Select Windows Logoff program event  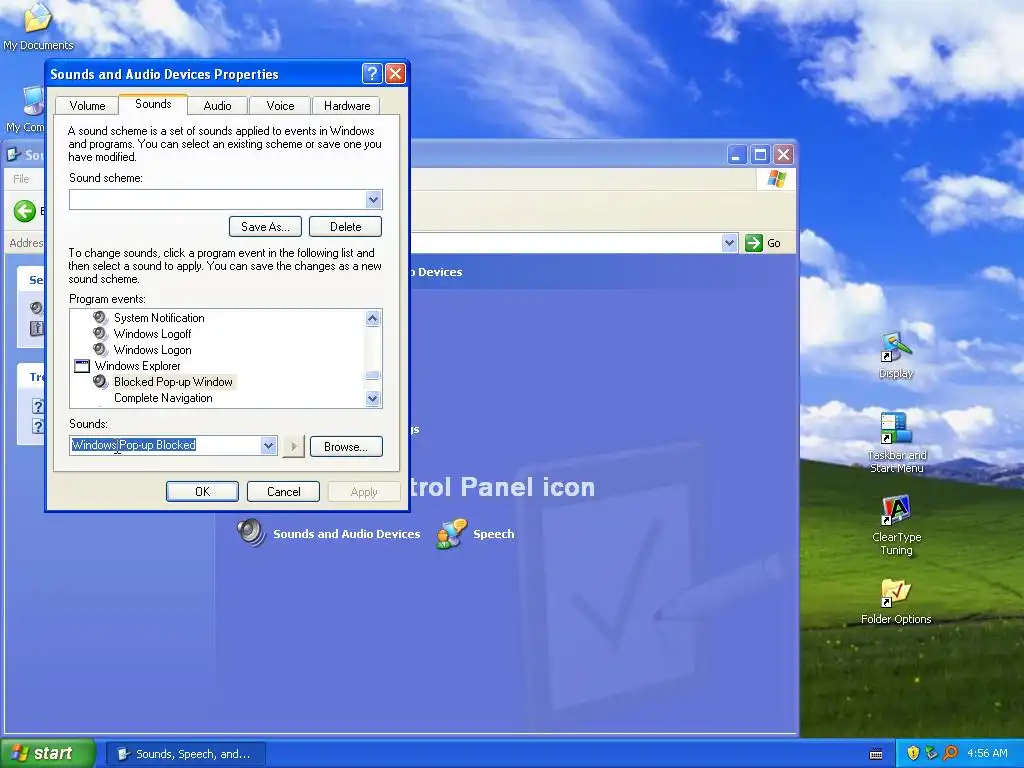tap(152, 334)
